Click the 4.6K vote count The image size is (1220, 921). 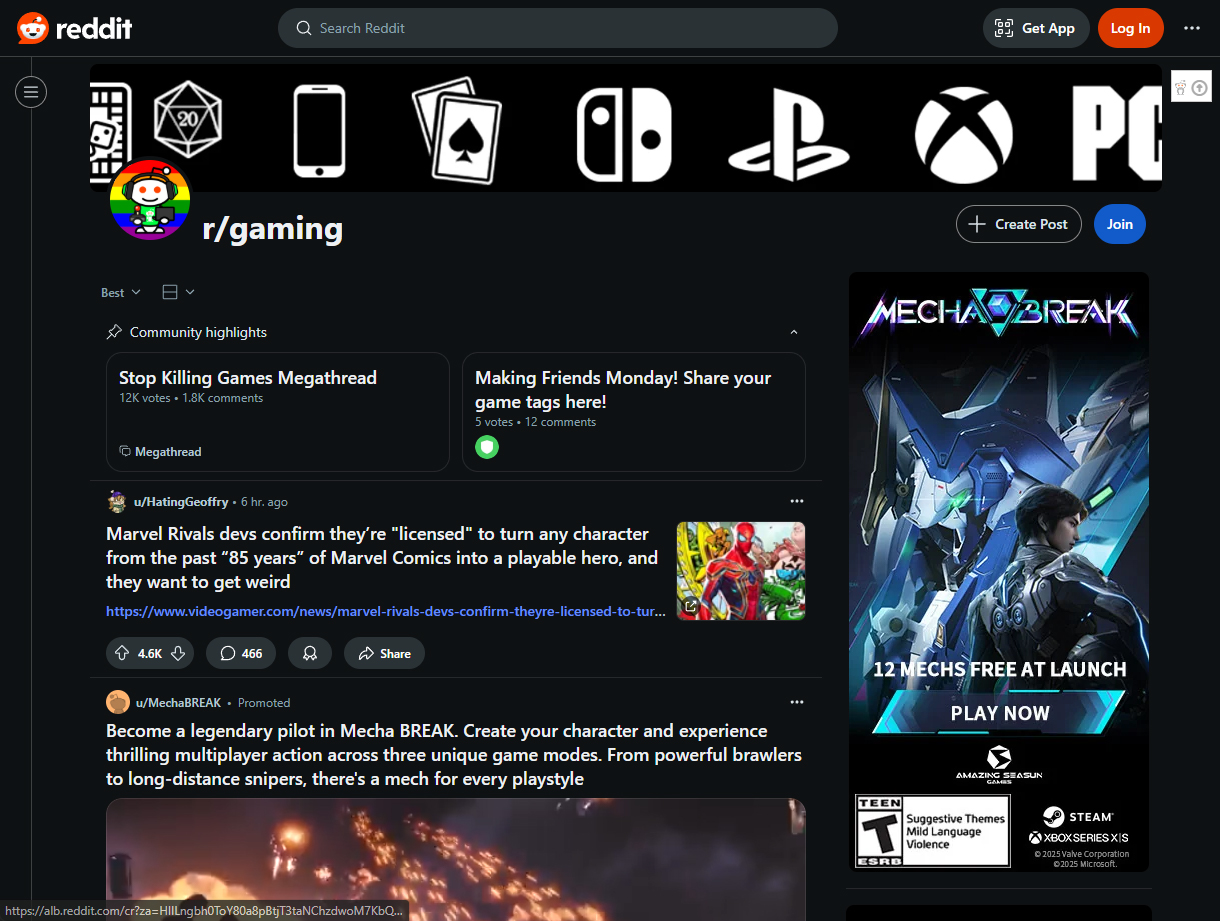pyautogui.click(x=150, y=653)
